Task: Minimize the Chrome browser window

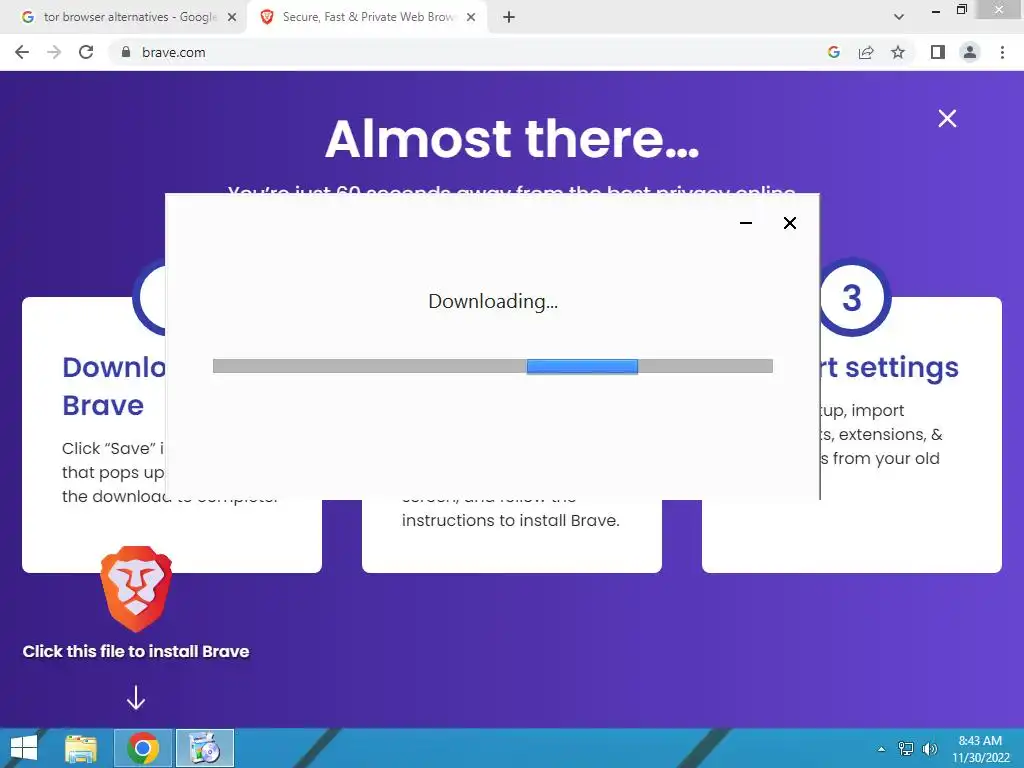Action: [x=936, y=11]
